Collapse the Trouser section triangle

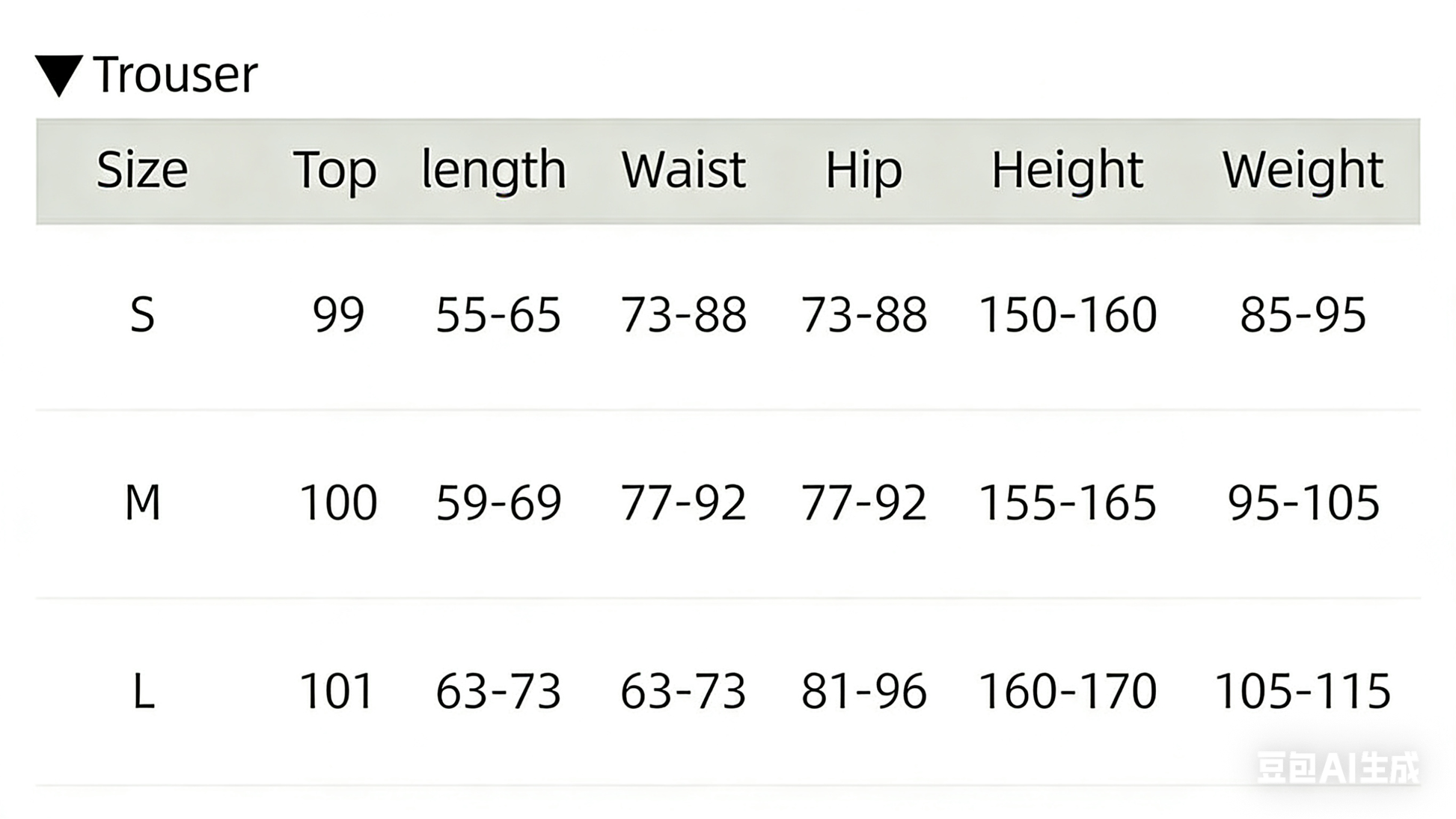[59, 76]
